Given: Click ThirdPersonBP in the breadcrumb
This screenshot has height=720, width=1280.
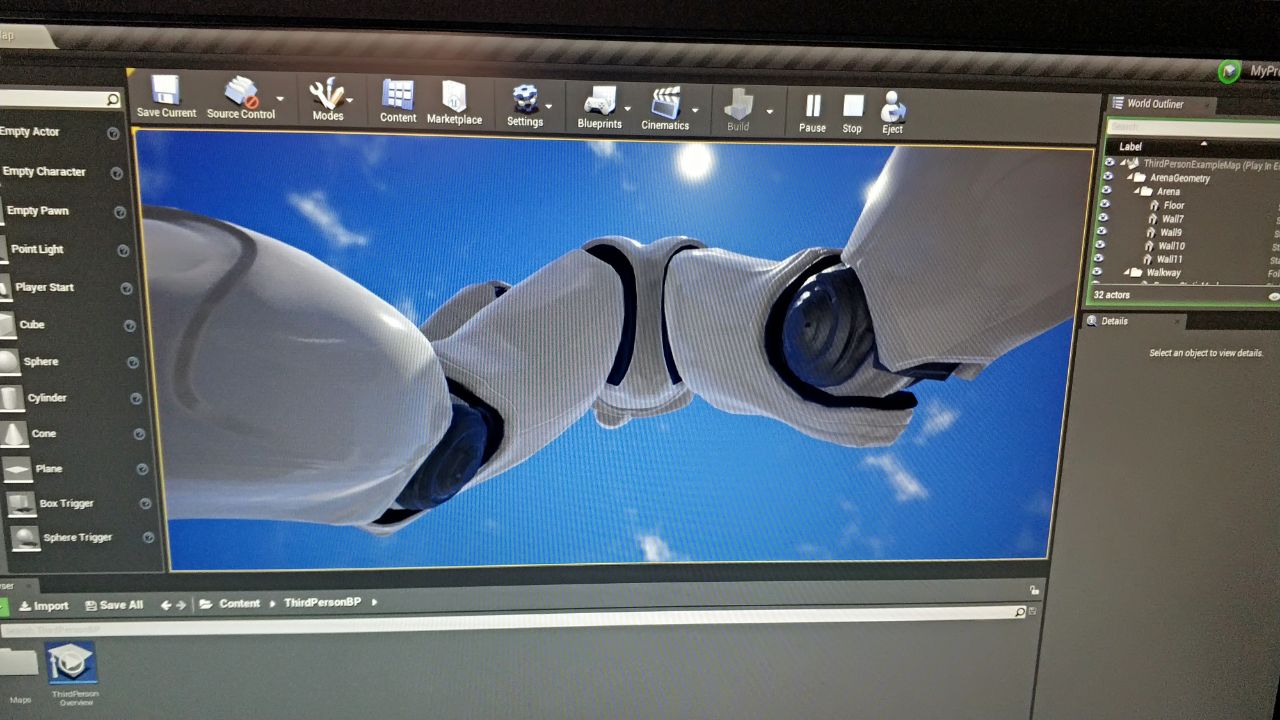Looking at the screenshot, I should click(322, 602).
